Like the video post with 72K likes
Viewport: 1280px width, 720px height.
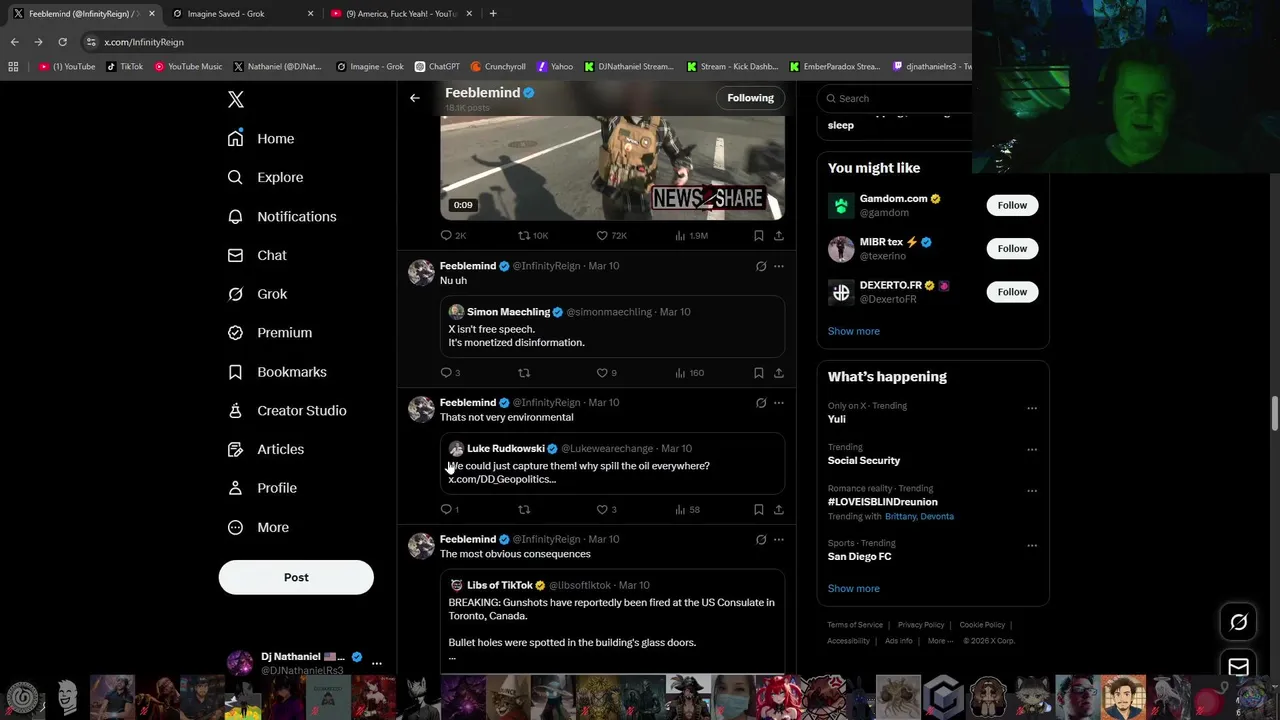coord(611,235)
